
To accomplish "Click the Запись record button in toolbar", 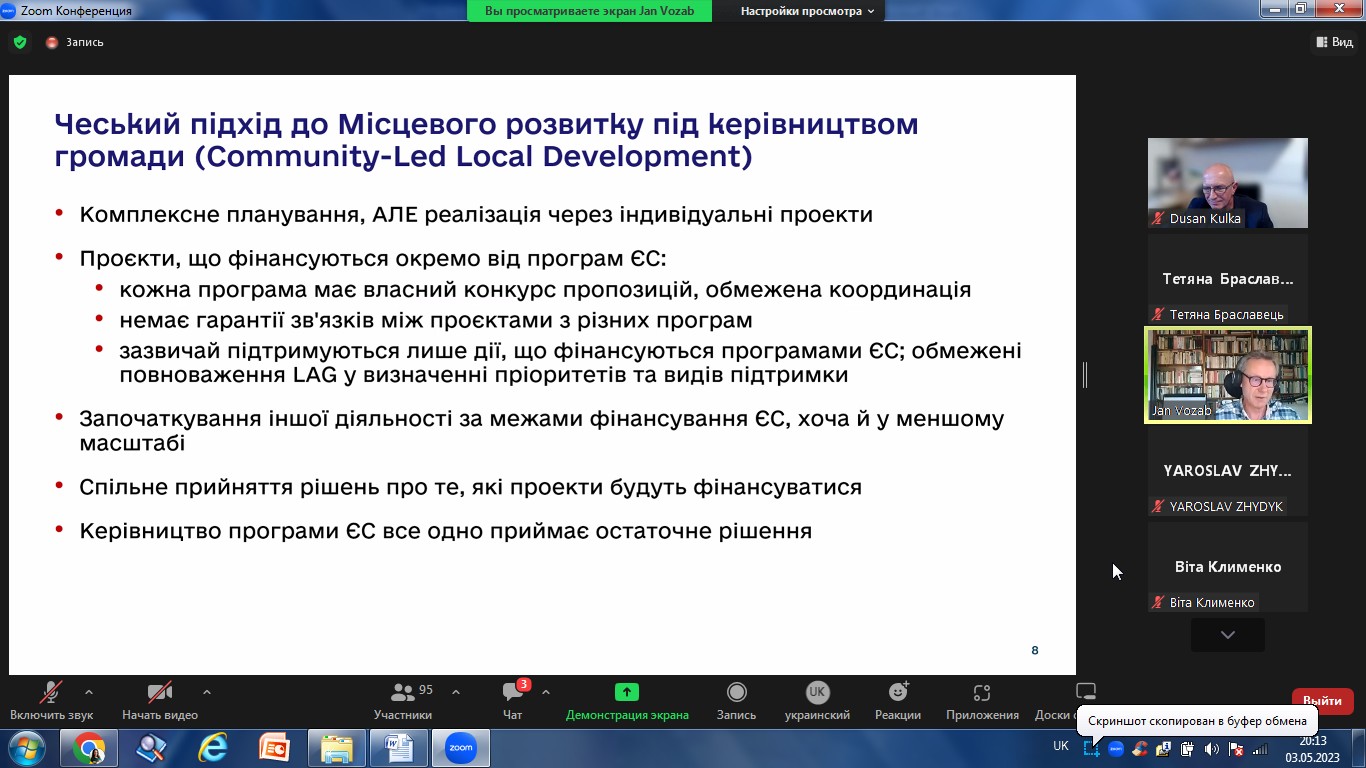I will coord(736,700).
